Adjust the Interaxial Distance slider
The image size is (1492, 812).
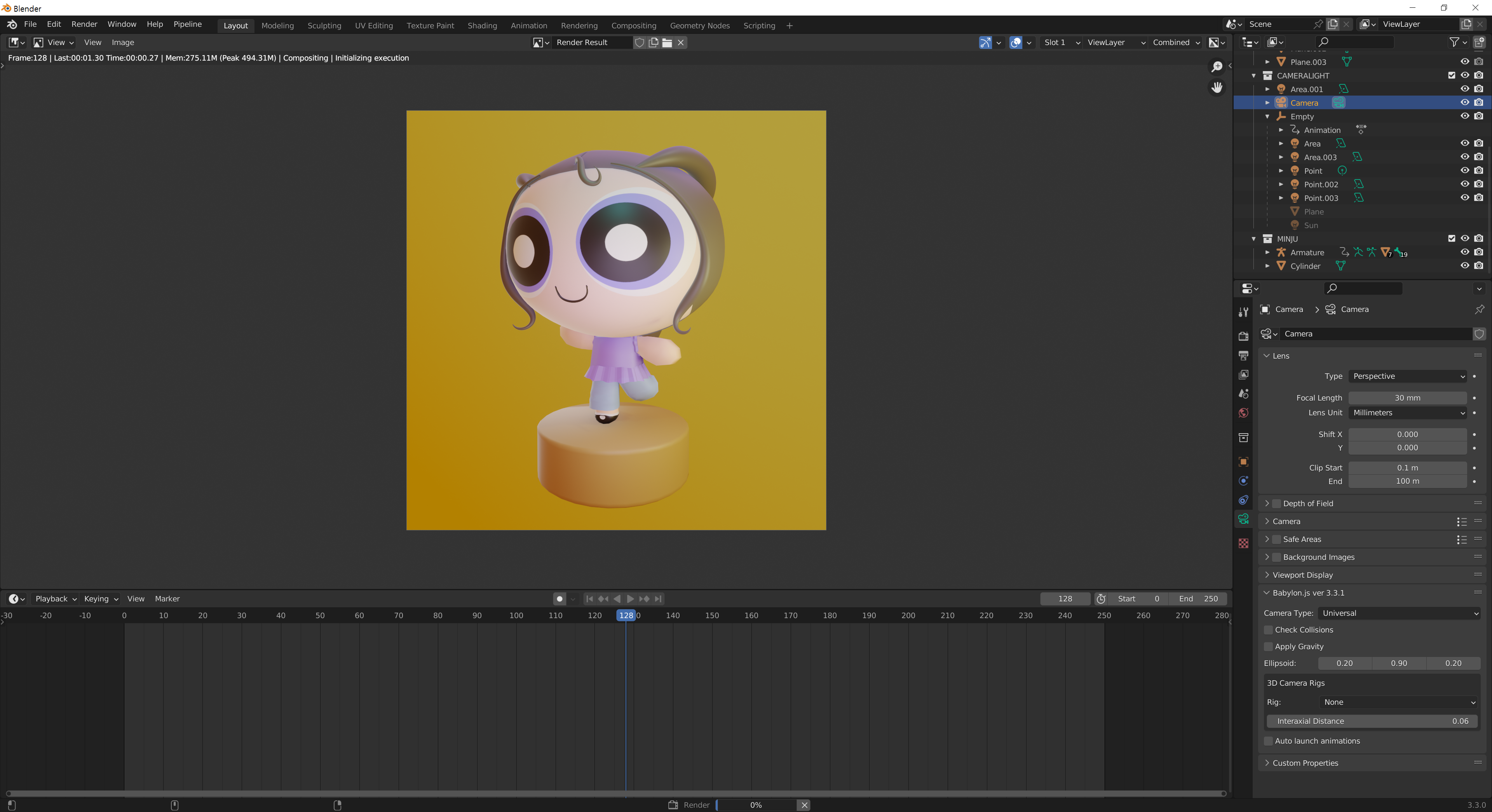click(x=1372, y=721)
